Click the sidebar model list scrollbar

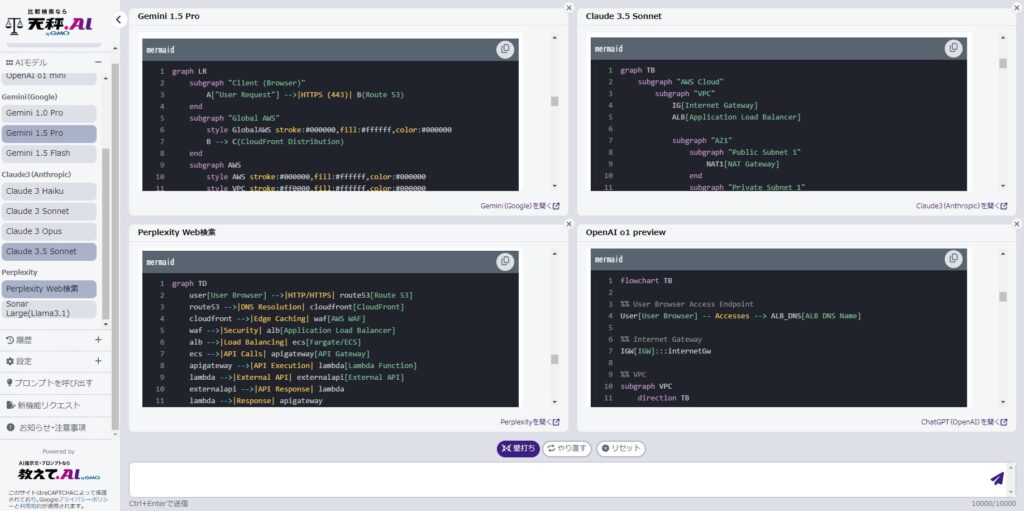tap(106, 232)
